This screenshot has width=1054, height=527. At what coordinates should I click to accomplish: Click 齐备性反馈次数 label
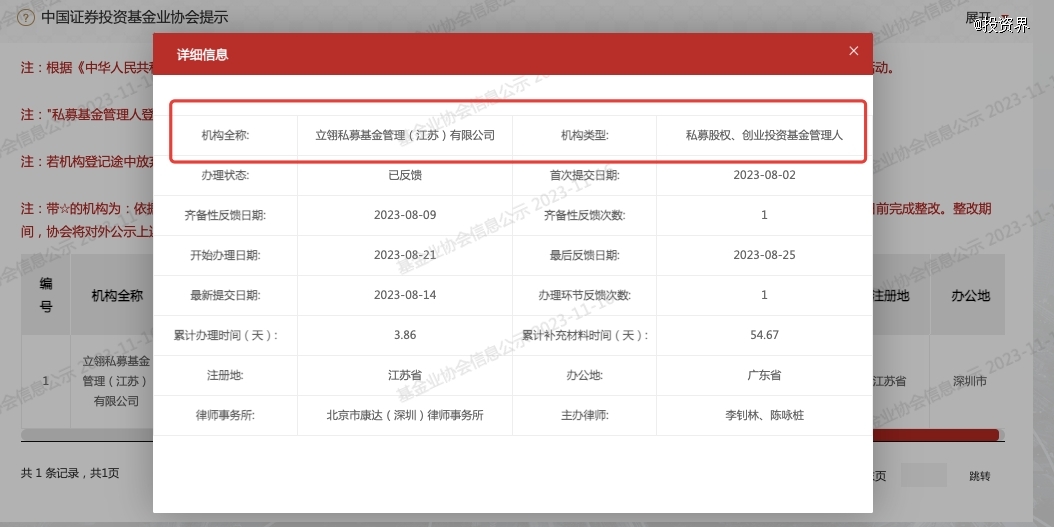pyautogui.click(x=585, y=215)
